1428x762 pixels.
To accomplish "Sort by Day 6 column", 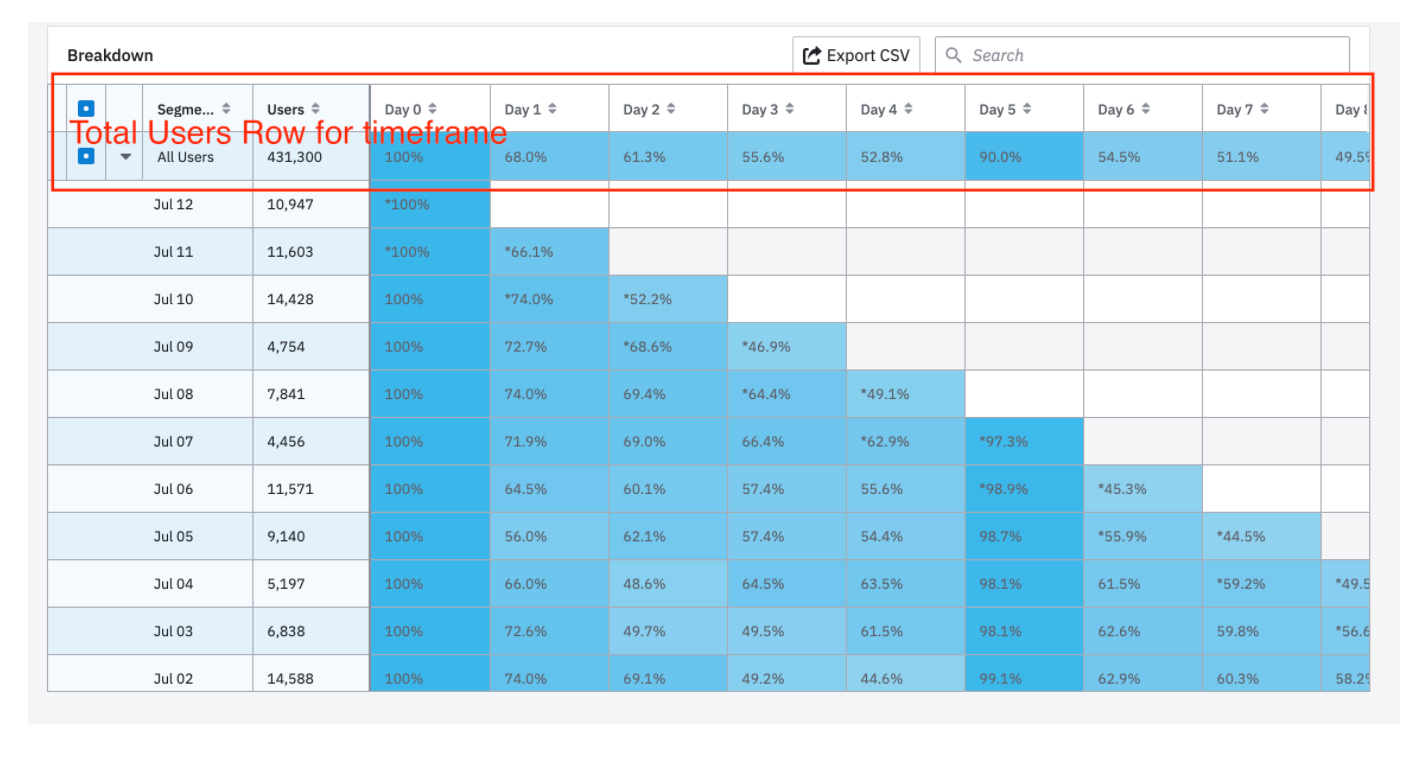I will click(x=1124, y=109).
